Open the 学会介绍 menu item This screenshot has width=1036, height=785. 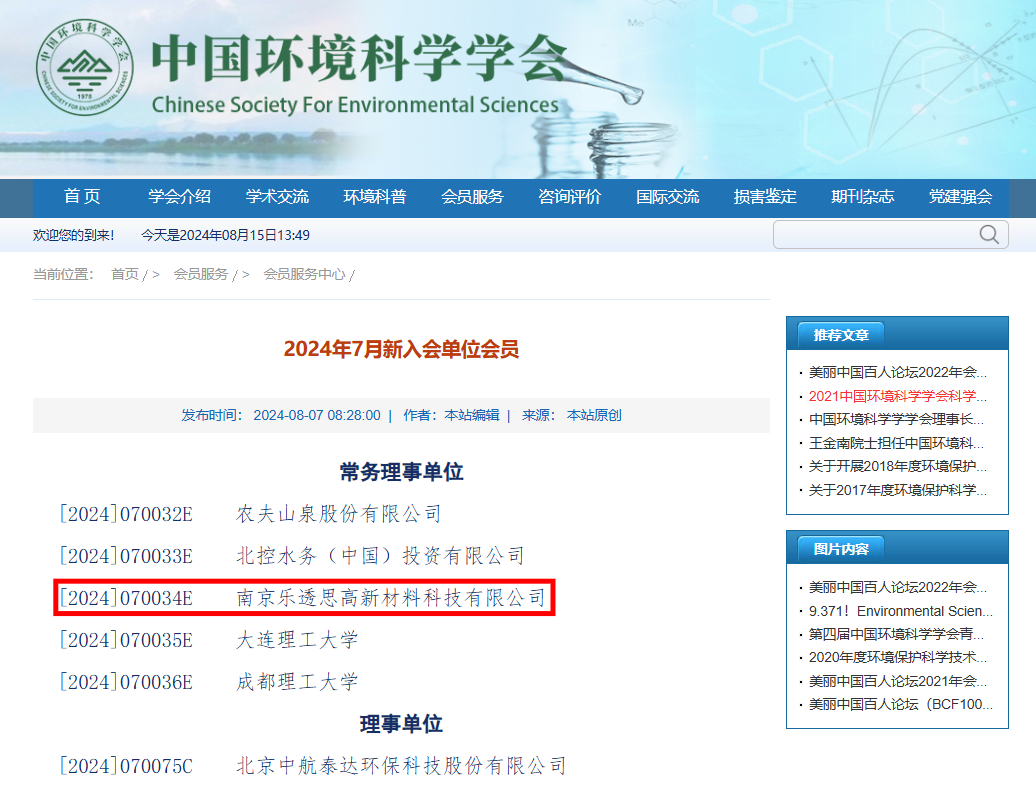(179, 196)
